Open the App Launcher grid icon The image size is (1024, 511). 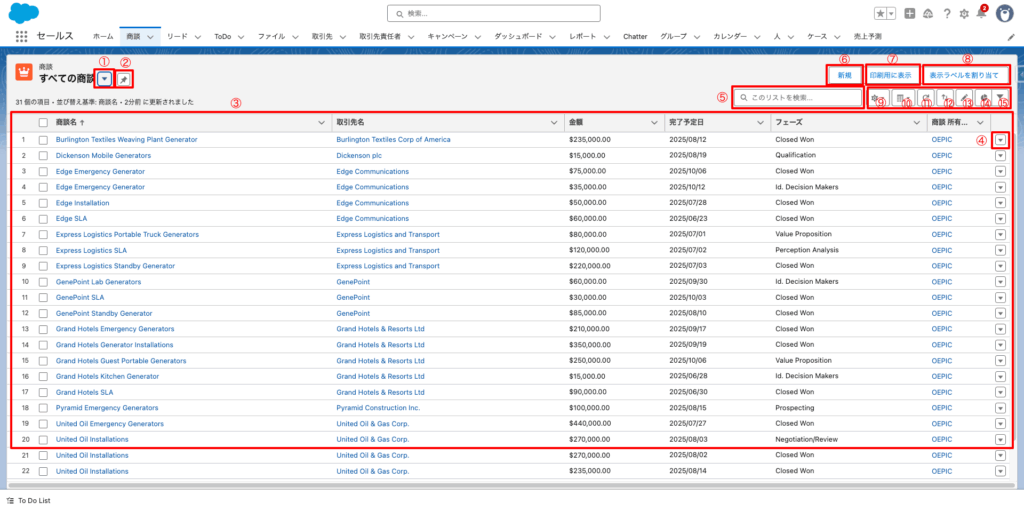(x=21, y=36)
